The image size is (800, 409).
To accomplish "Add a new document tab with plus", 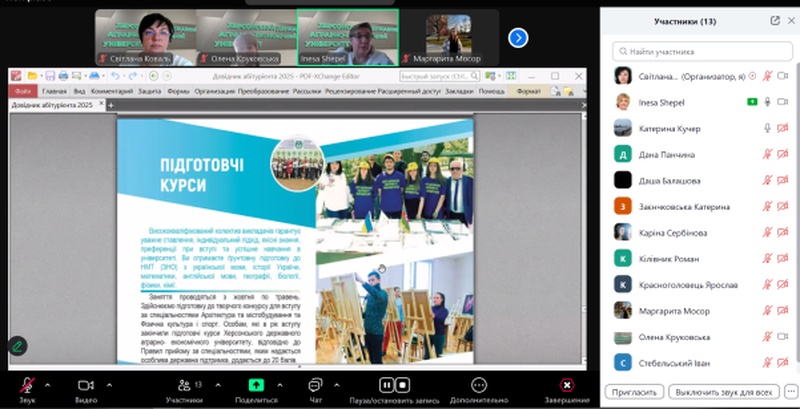I will tap(111, 105).
